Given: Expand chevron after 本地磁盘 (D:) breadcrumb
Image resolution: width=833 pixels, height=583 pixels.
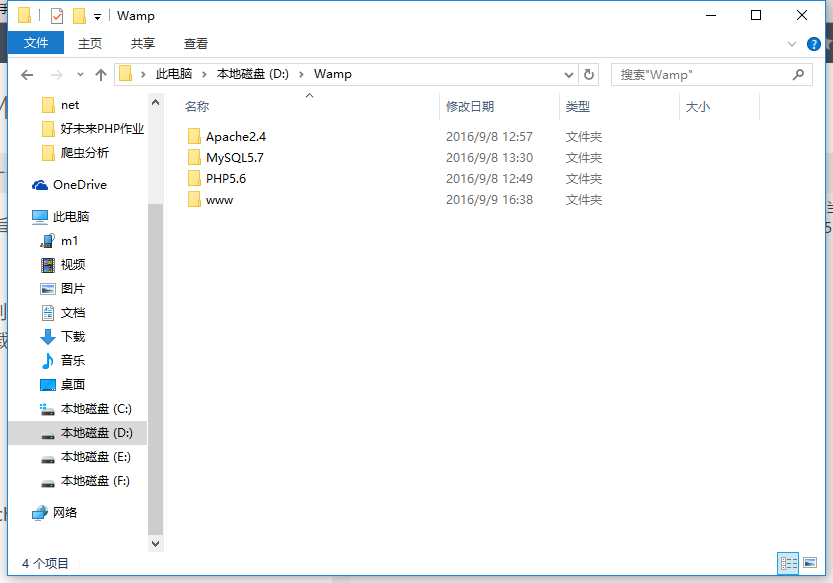Looking at the screenshot, I should (301, 74).
